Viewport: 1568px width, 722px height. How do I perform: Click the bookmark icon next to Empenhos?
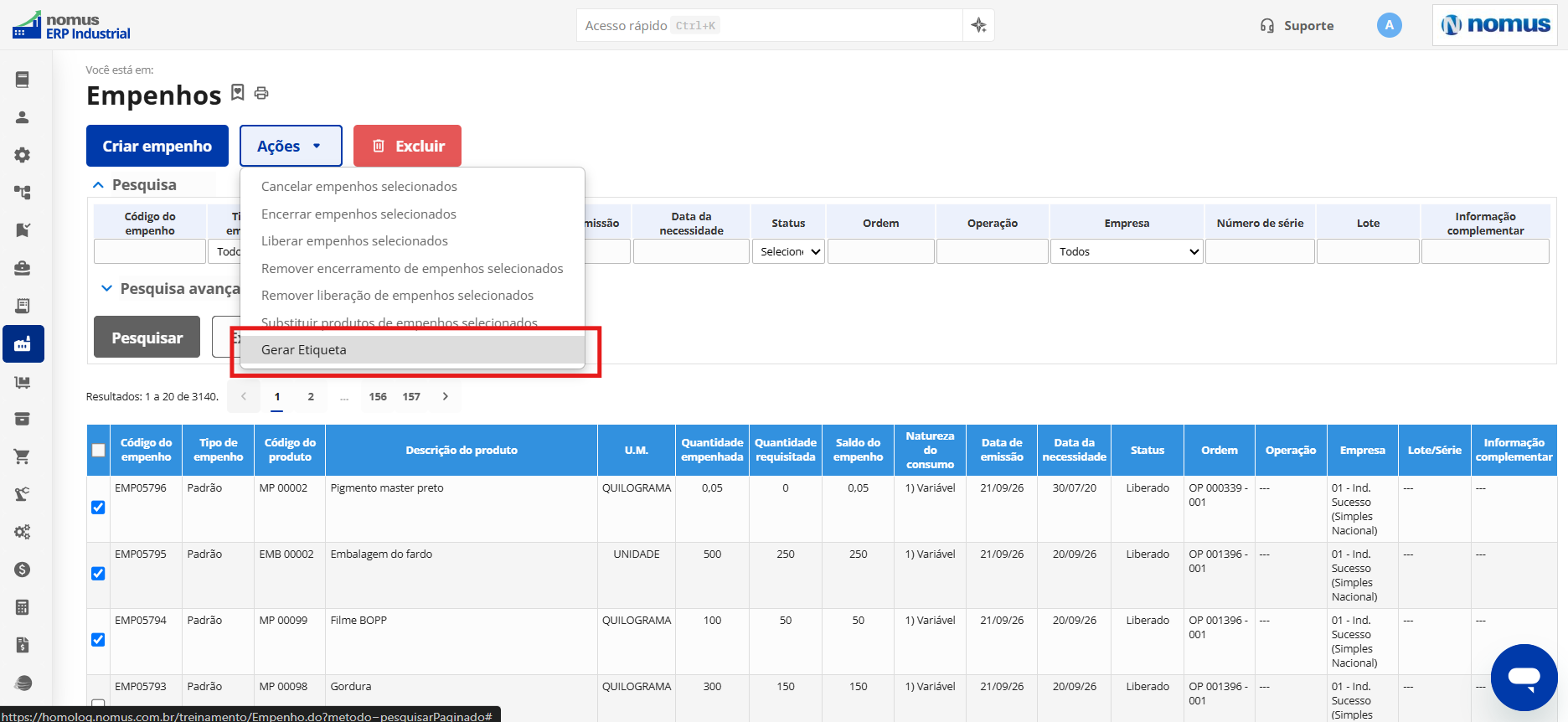238,92
